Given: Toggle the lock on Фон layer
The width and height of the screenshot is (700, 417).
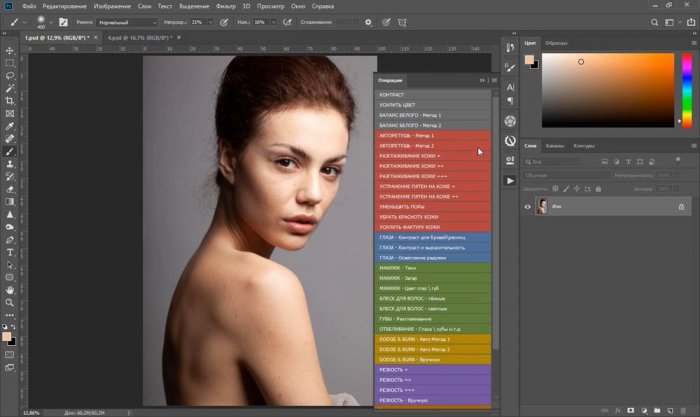Looking at the screenshot, I should point(682,207).
